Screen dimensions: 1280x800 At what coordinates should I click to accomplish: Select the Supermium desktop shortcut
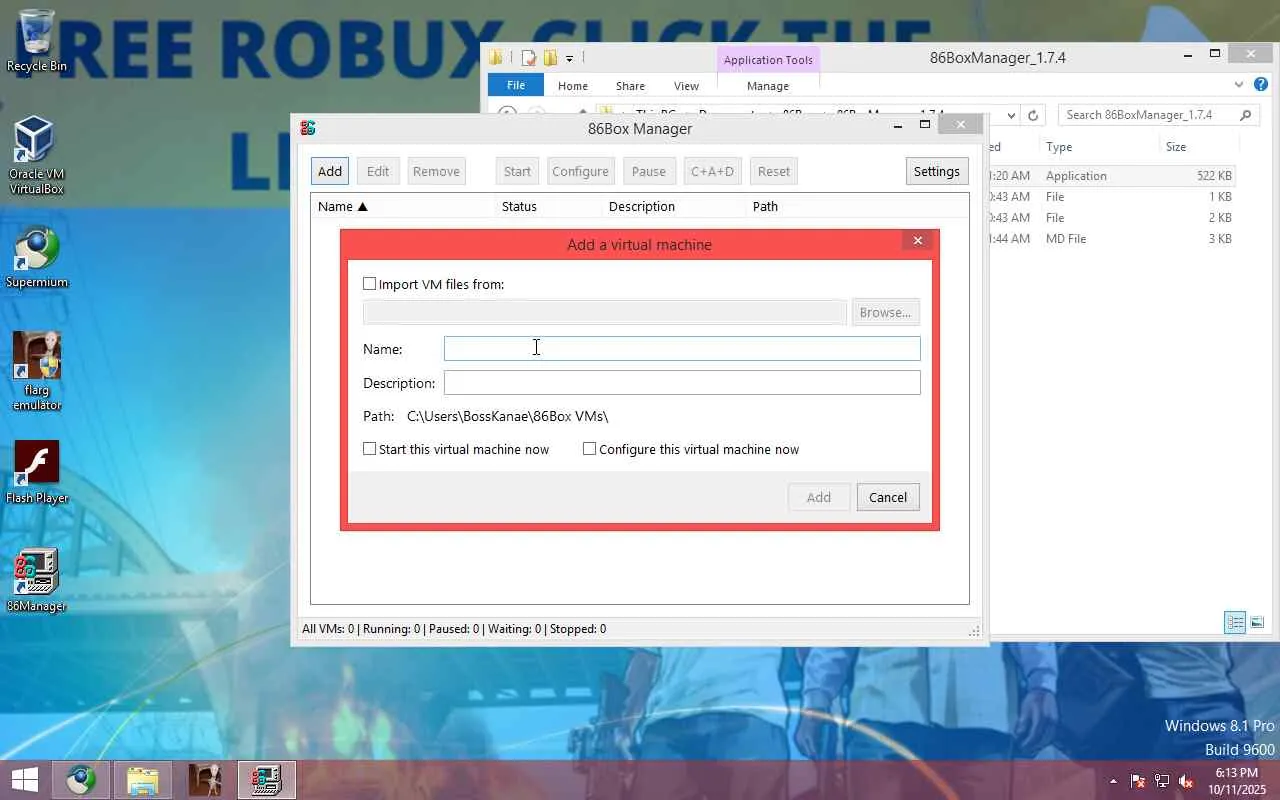click(x=37, y=258)
